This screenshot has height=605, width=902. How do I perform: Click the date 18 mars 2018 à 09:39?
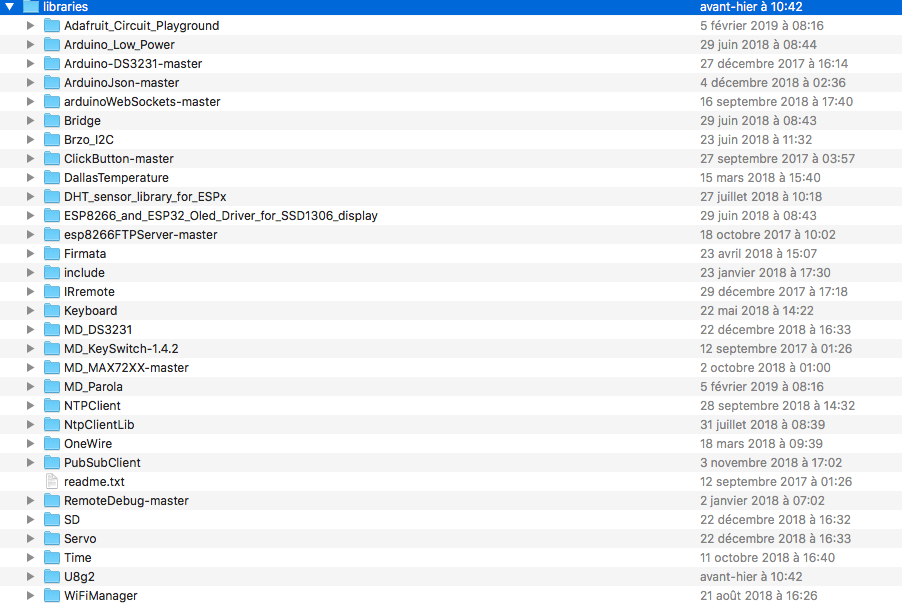[x=761, y=443]
